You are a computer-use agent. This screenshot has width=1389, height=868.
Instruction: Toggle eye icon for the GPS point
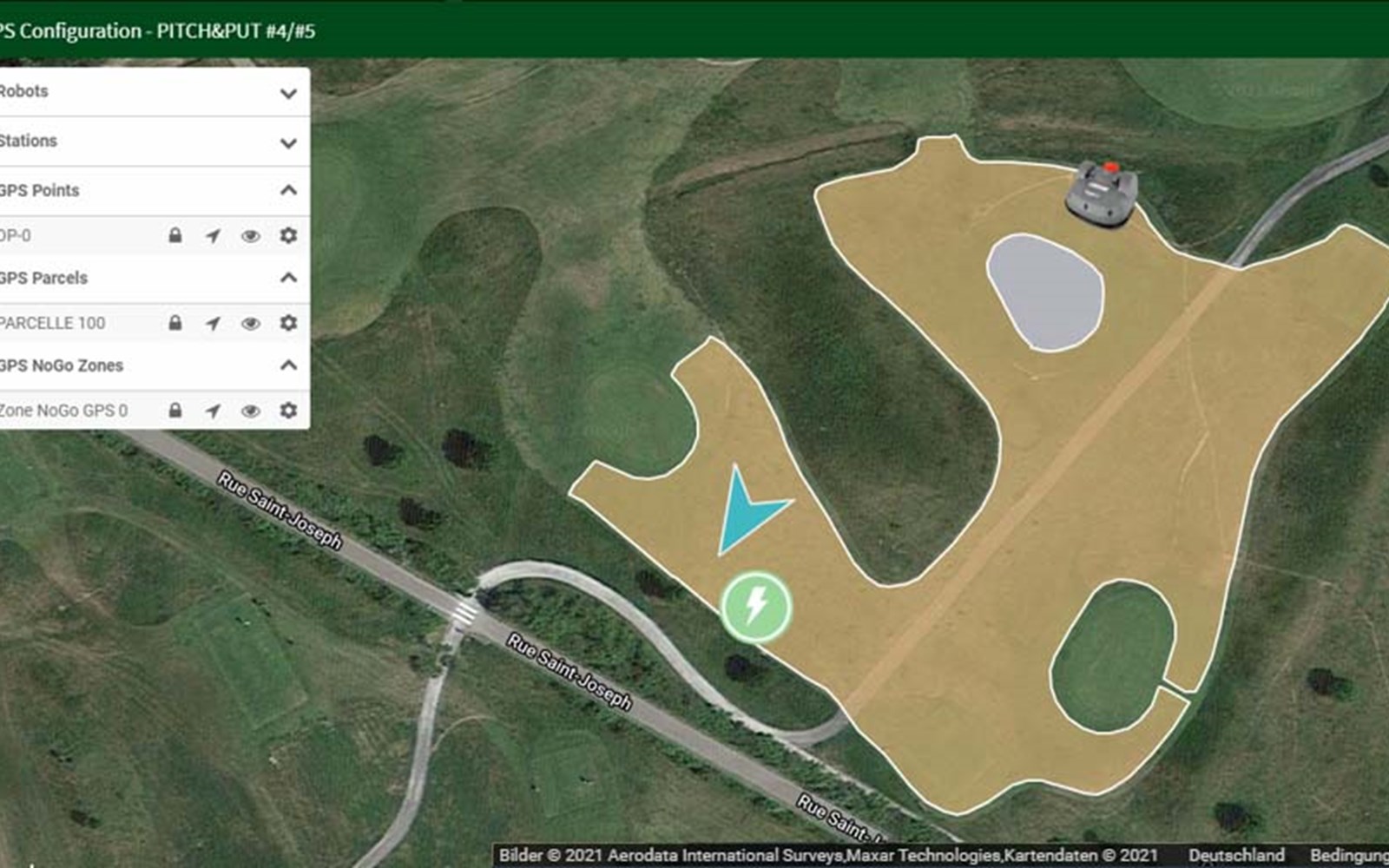[251, 236]
